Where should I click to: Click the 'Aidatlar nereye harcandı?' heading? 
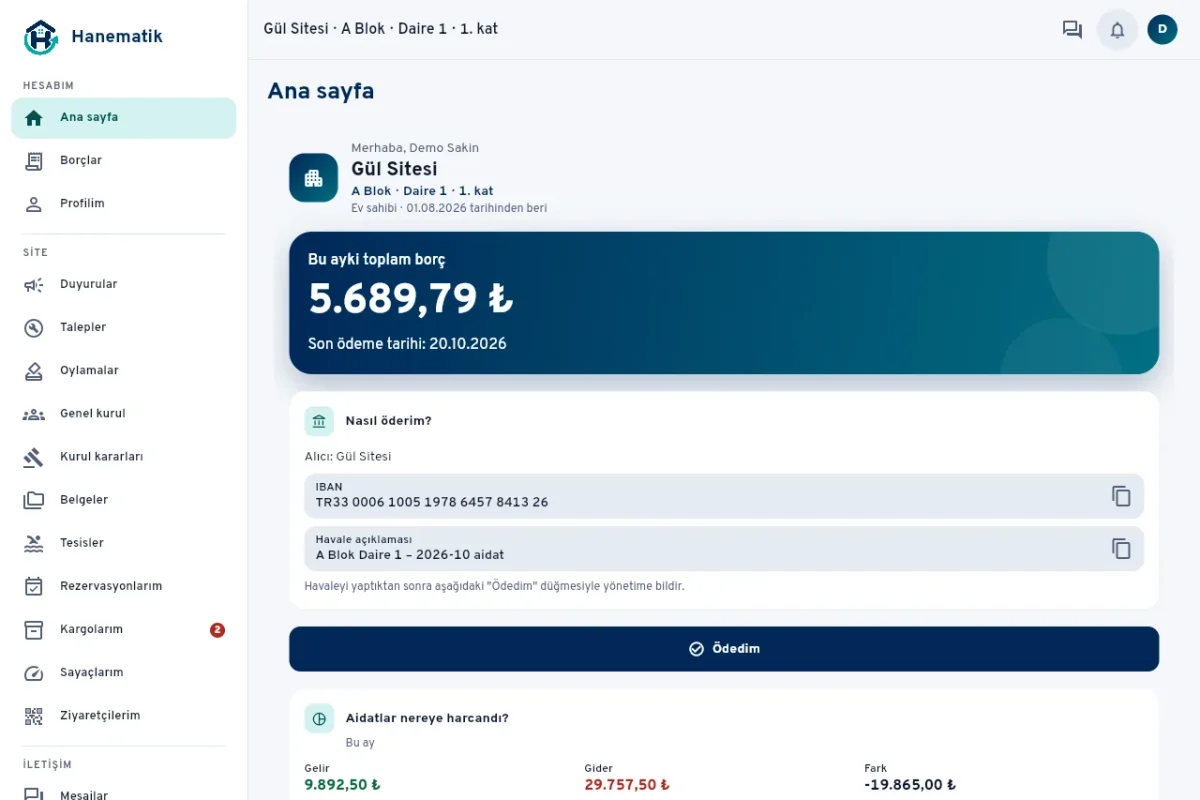(x=427, y=718)
